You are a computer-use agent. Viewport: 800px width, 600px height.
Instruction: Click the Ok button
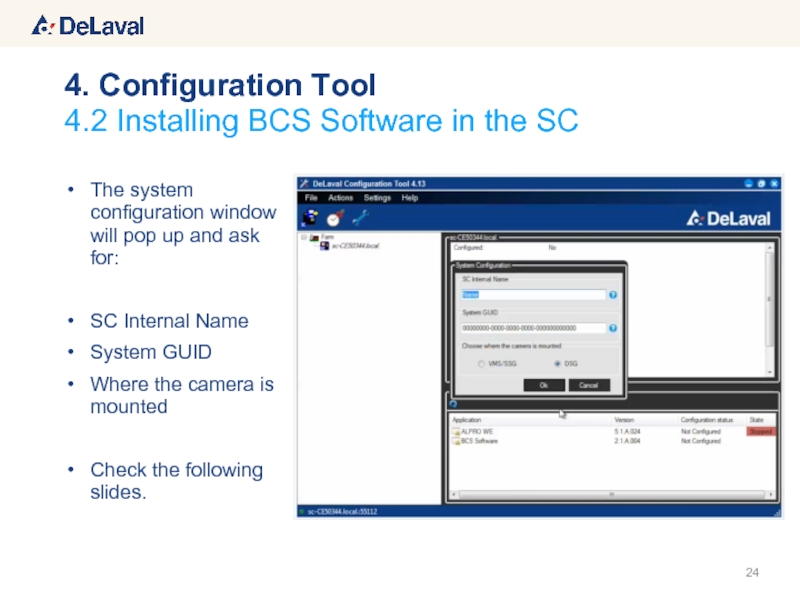544,385
